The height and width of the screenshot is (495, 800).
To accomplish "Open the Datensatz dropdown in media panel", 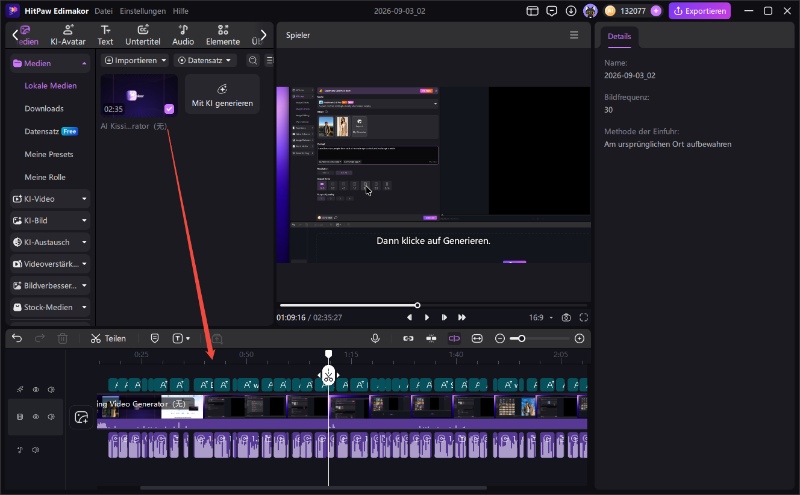I will point(205,60).
